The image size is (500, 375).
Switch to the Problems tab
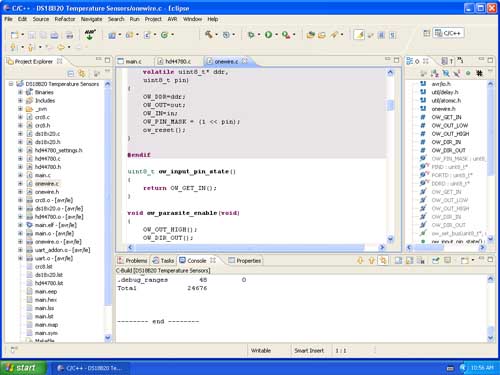point(133,261)
